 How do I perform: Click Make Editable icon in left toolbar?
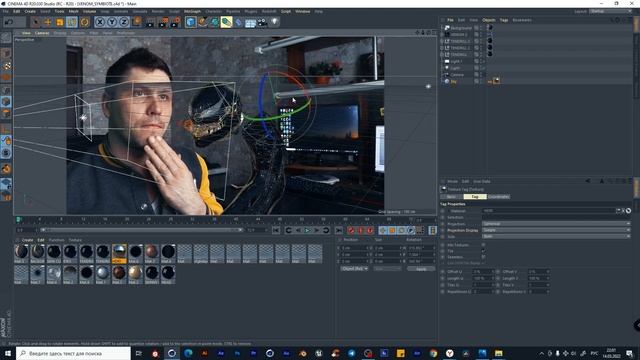(x=6, y=38)
